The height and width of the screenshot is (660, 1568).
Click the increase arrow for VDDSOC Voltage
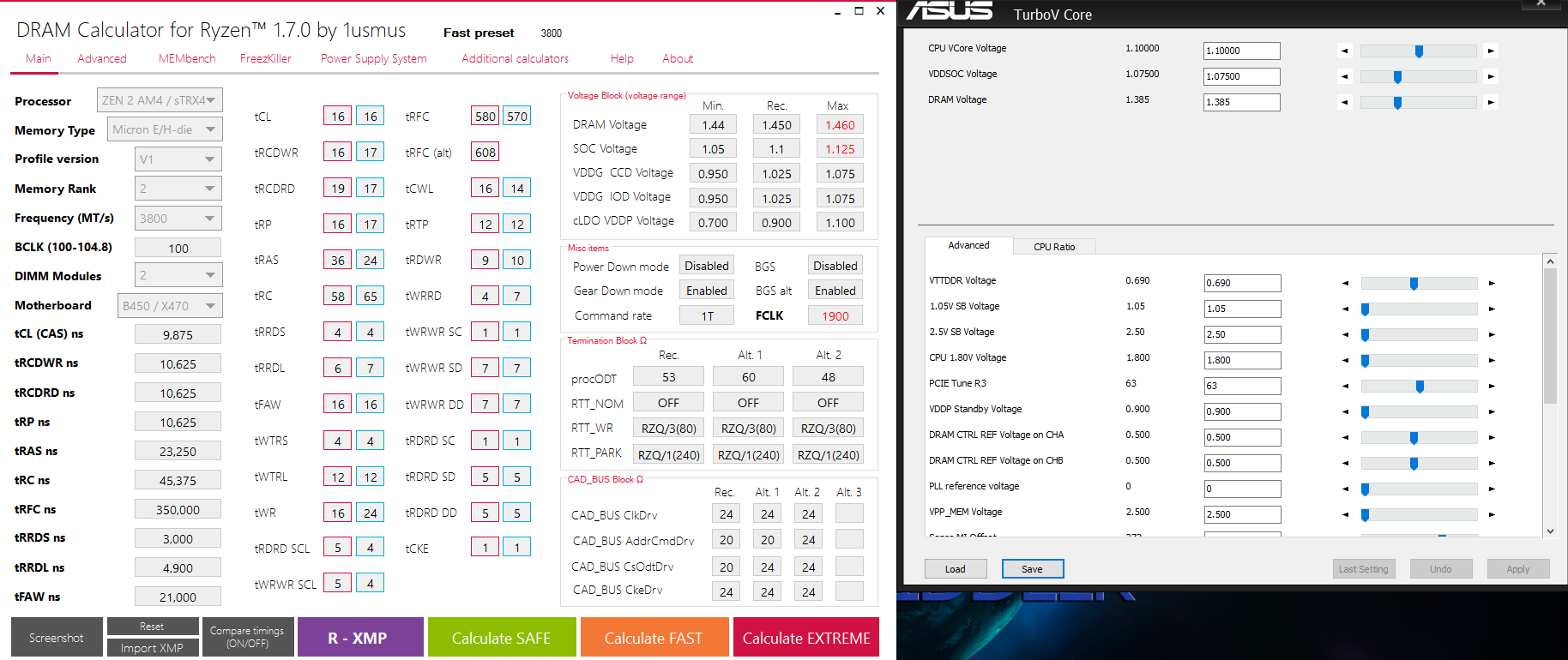pos(1491,76)
